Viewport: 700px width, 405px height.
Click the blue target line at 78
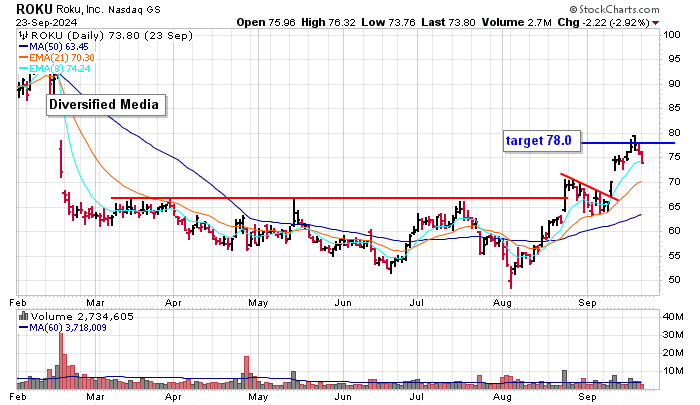tap(628, 143)
